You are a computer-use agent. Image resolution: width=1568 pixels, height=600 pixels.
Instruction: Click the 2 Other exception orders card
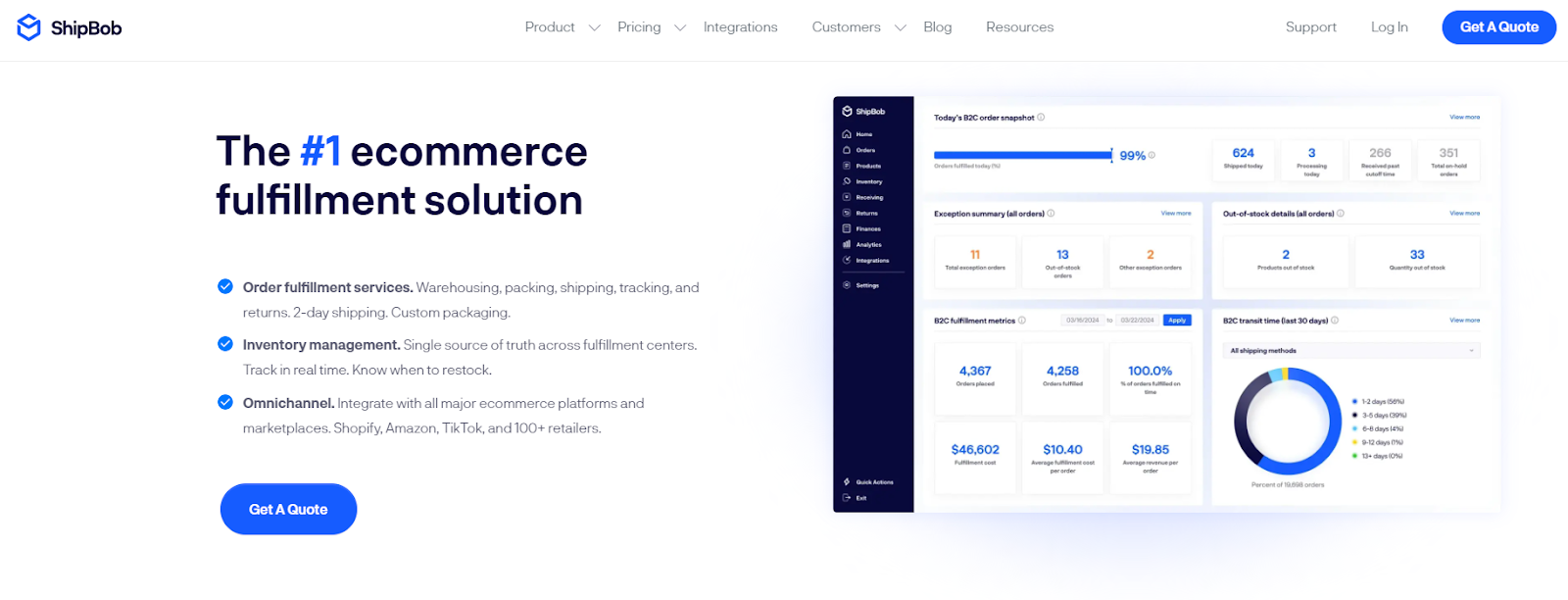pos(1151,262)
